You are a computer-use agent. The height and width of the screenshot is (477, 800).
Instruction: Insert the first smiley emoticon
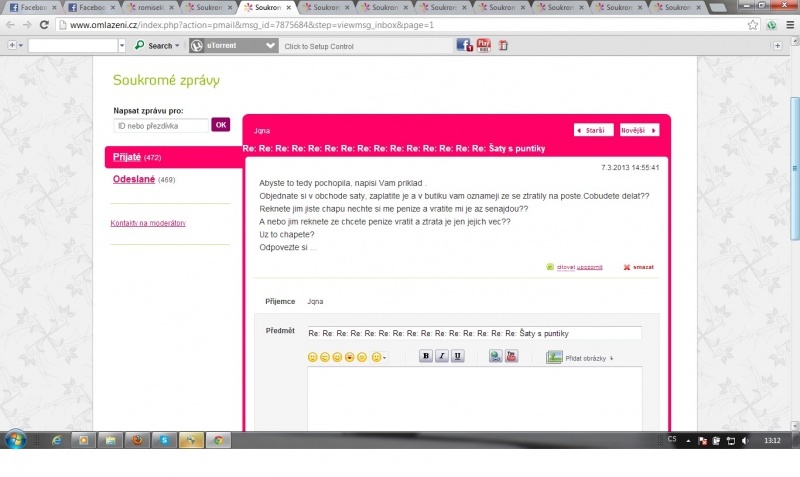tap(312, 357)
